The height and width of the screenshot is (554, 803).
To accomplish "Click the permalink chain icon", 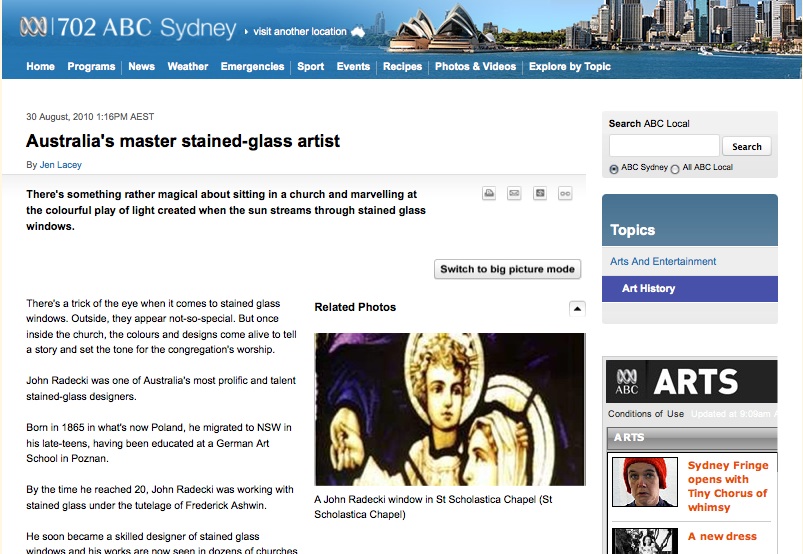I will coord(565,194).
